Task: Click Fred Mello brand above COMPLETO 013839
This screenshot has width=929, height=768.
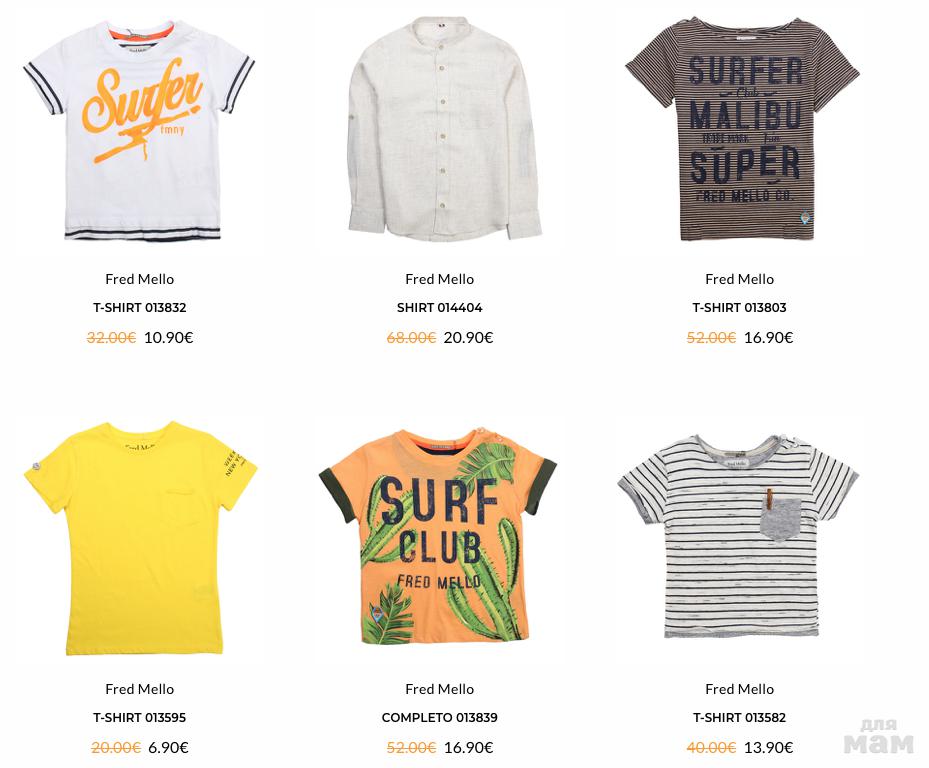Action: pos(439,689)
